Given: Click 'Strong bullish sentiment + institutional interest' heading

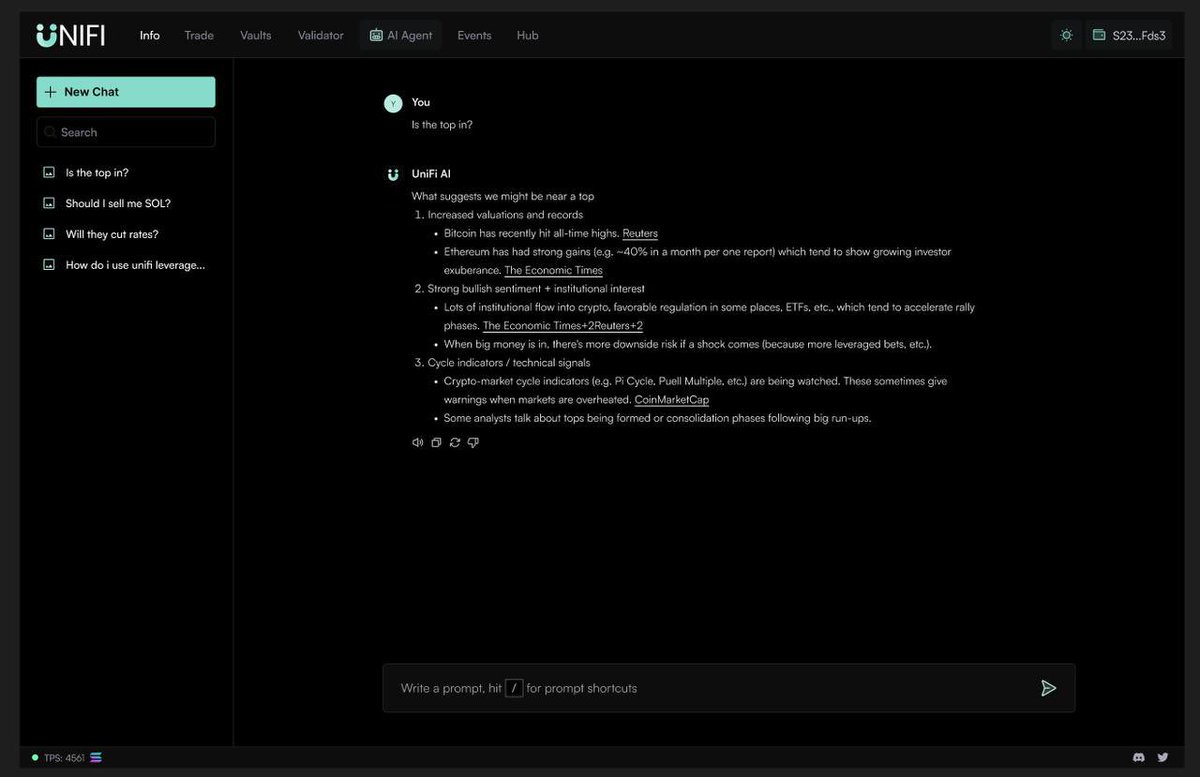Looking at the screenshot, I should point(536,289).
